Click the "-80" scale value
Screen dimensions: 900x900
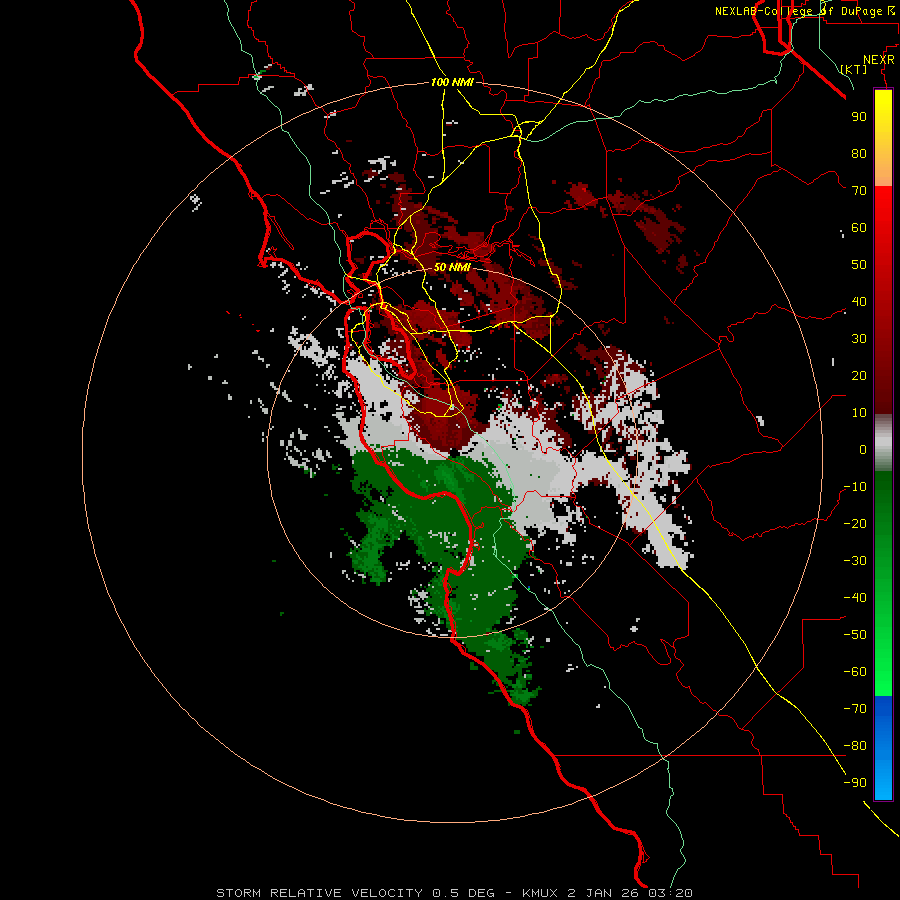(x=855, y=746)
